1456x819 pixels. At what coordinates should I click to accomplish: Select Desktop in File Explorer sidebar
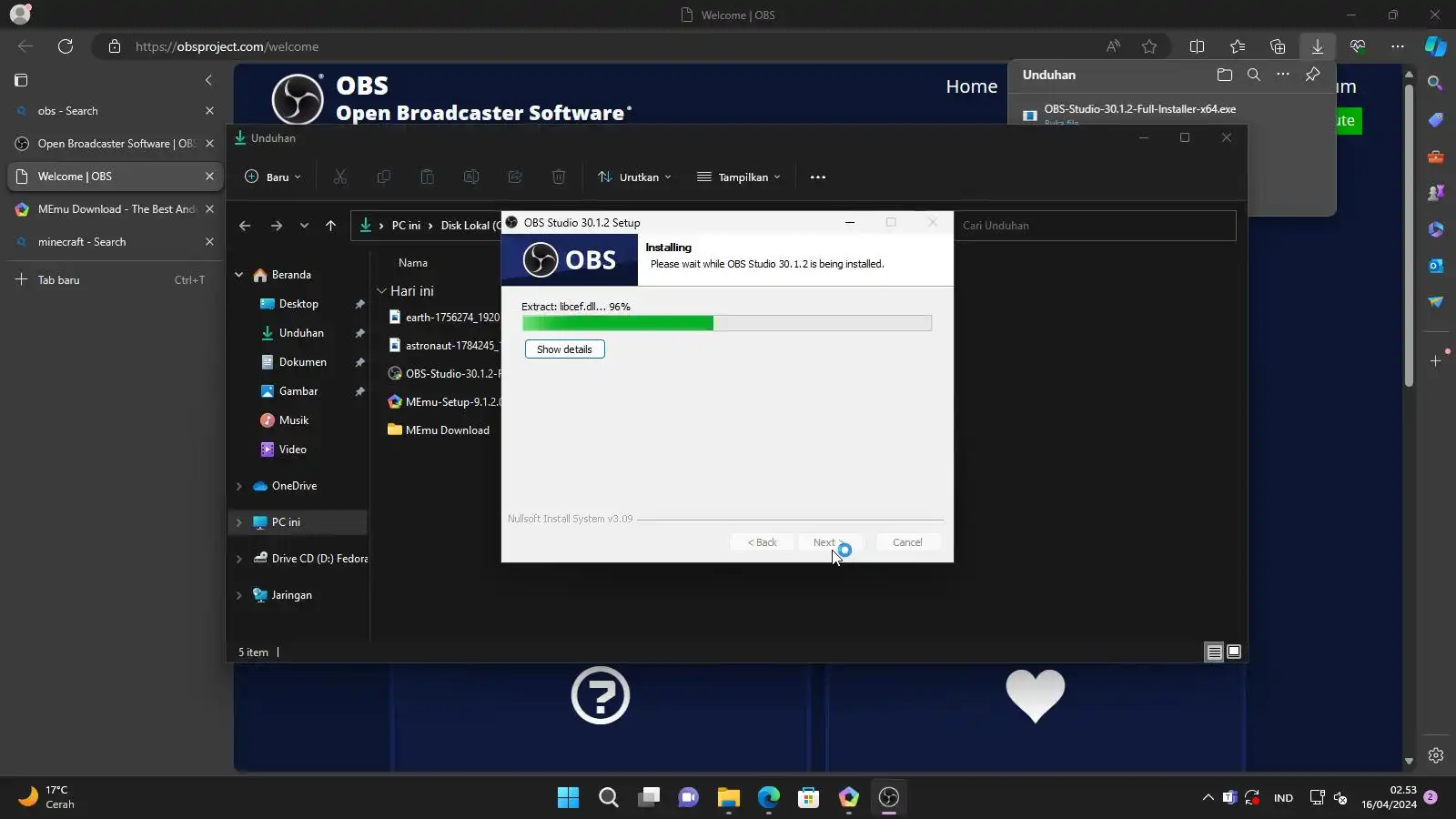tap(298, 304)
